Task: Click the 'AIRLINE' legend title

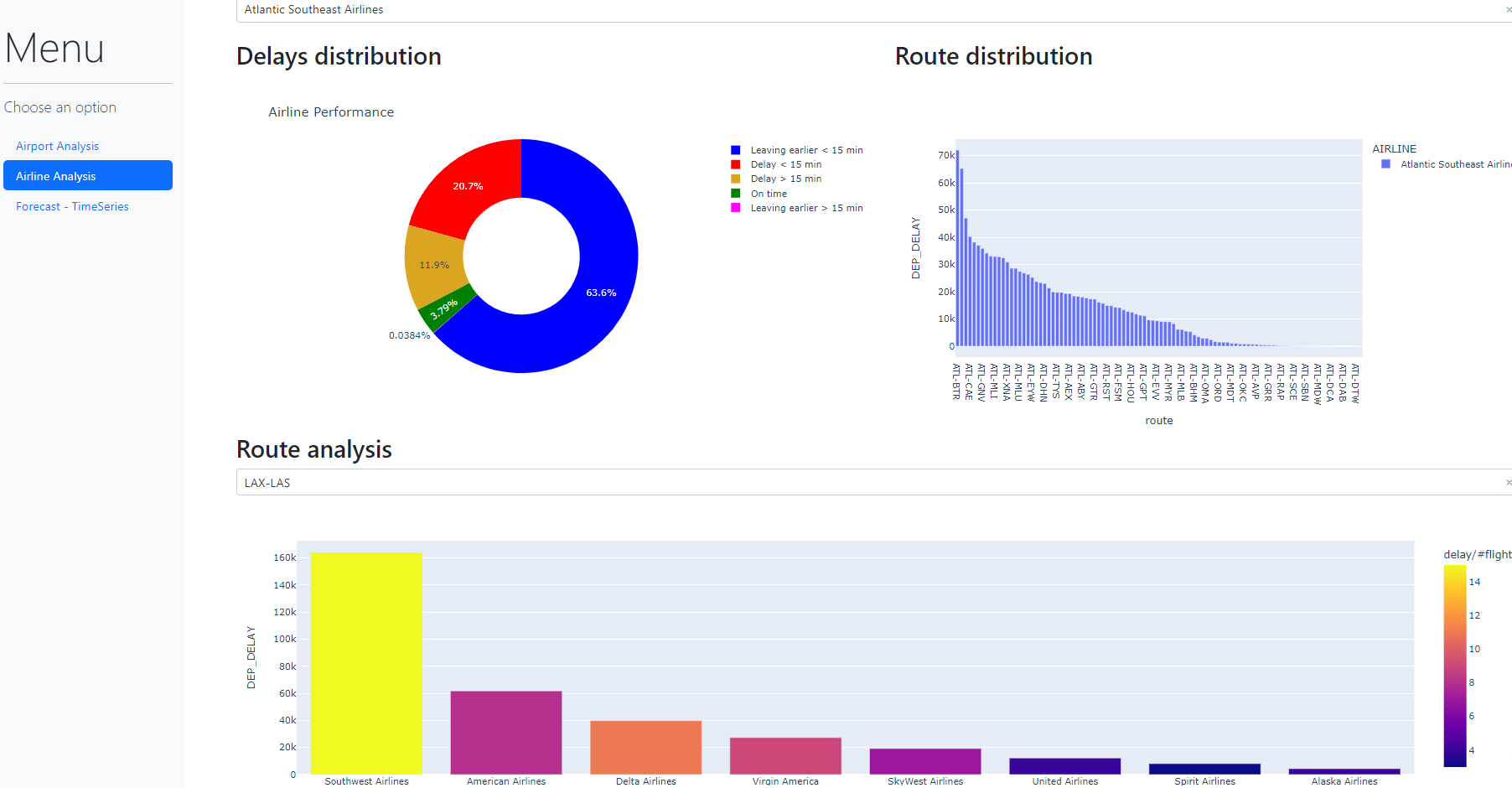Action: pos(1394,148)
